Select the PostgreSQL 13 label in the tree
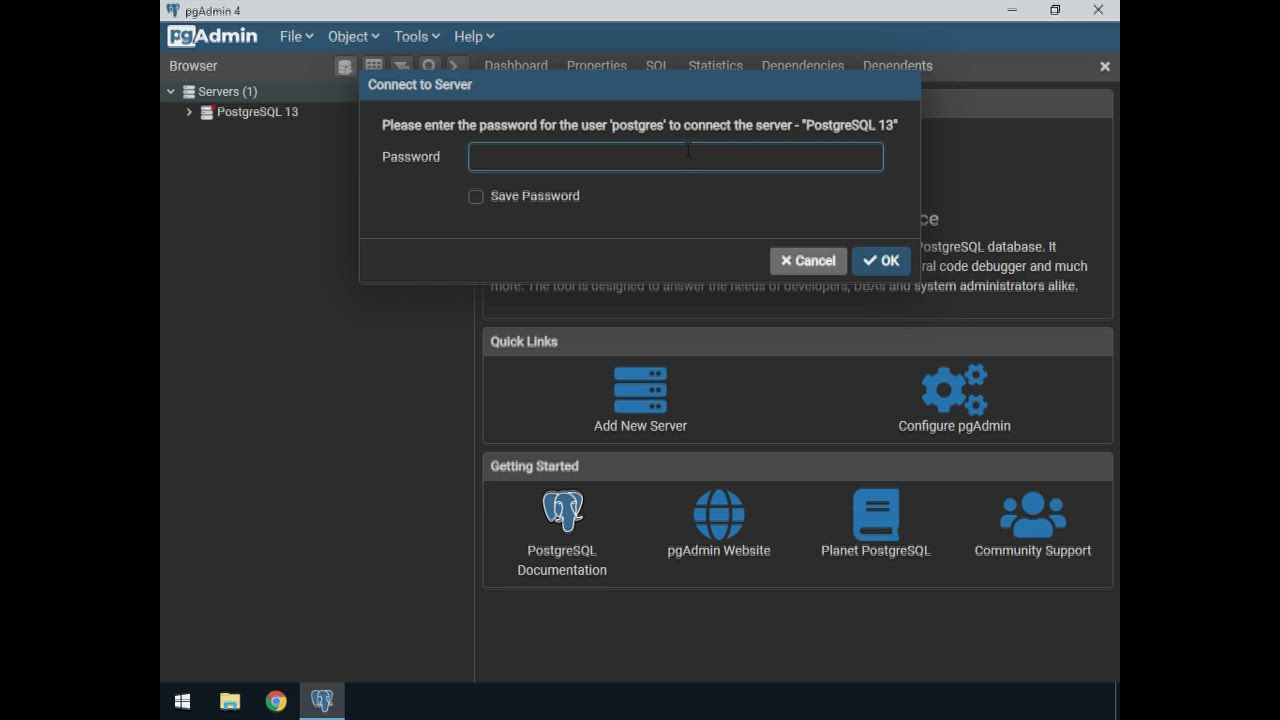The width and height of the screenshot is (1280, 720). tap(258, 112)
